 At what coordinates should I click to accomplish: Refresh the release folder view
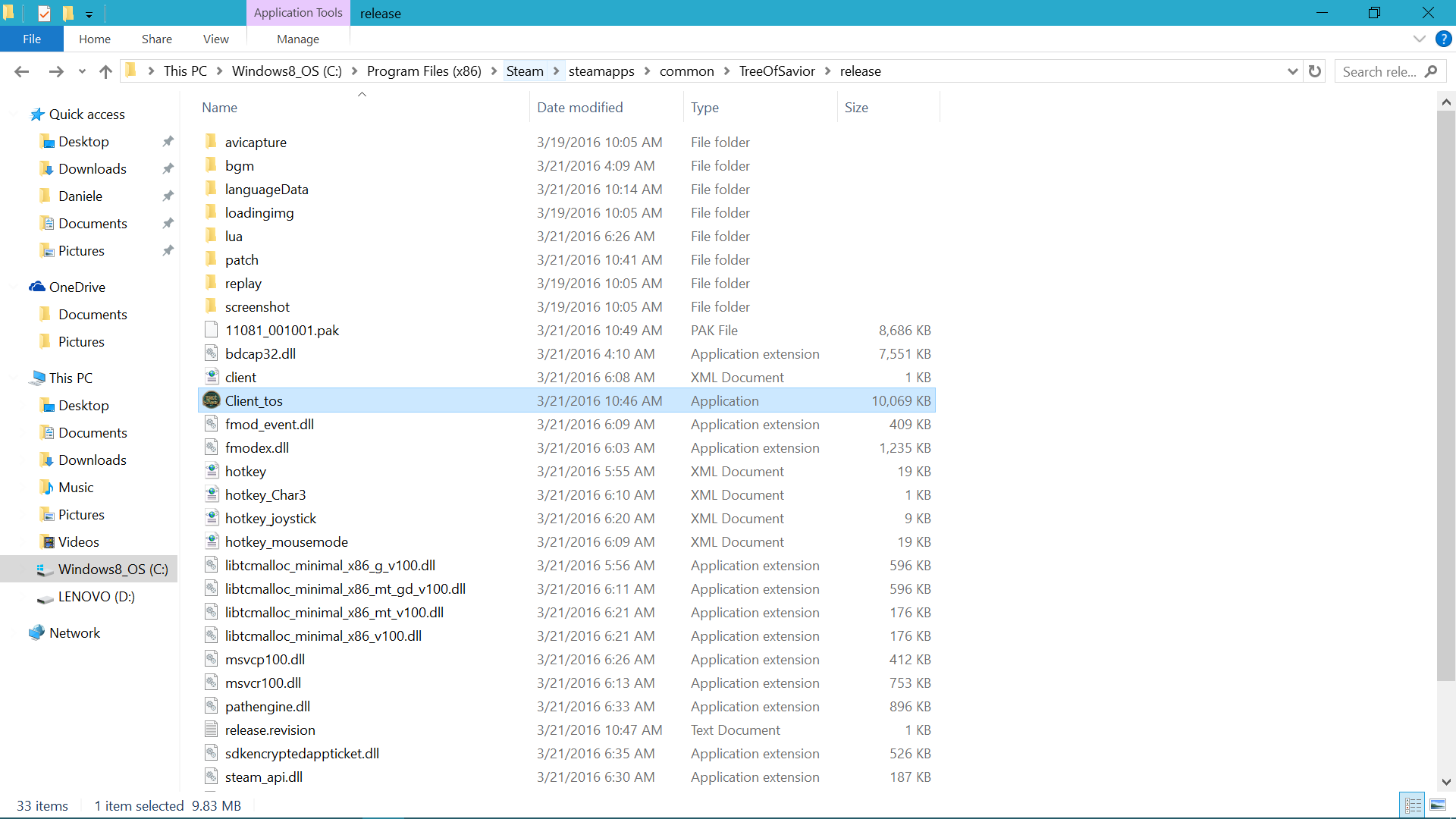(x=1315, y=71)
